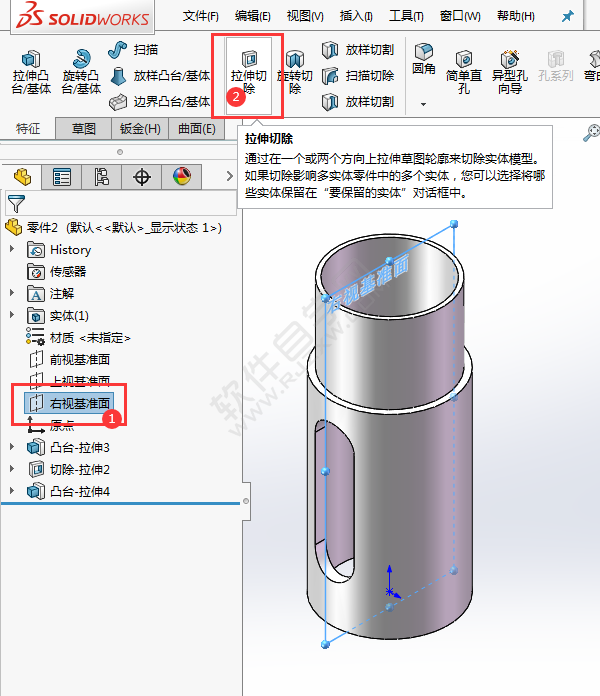The height and width of the screenshot is (696, 600).
Task: Select the 上视基准面 top plane
Action: point(69,381)
